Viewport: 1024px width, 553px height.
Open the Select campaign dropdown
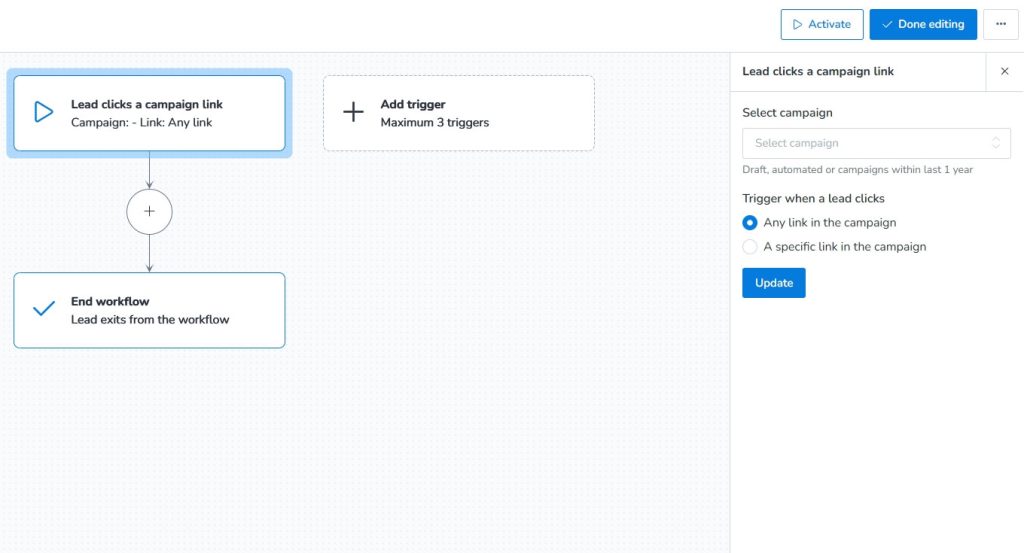[x=866, y=143]
